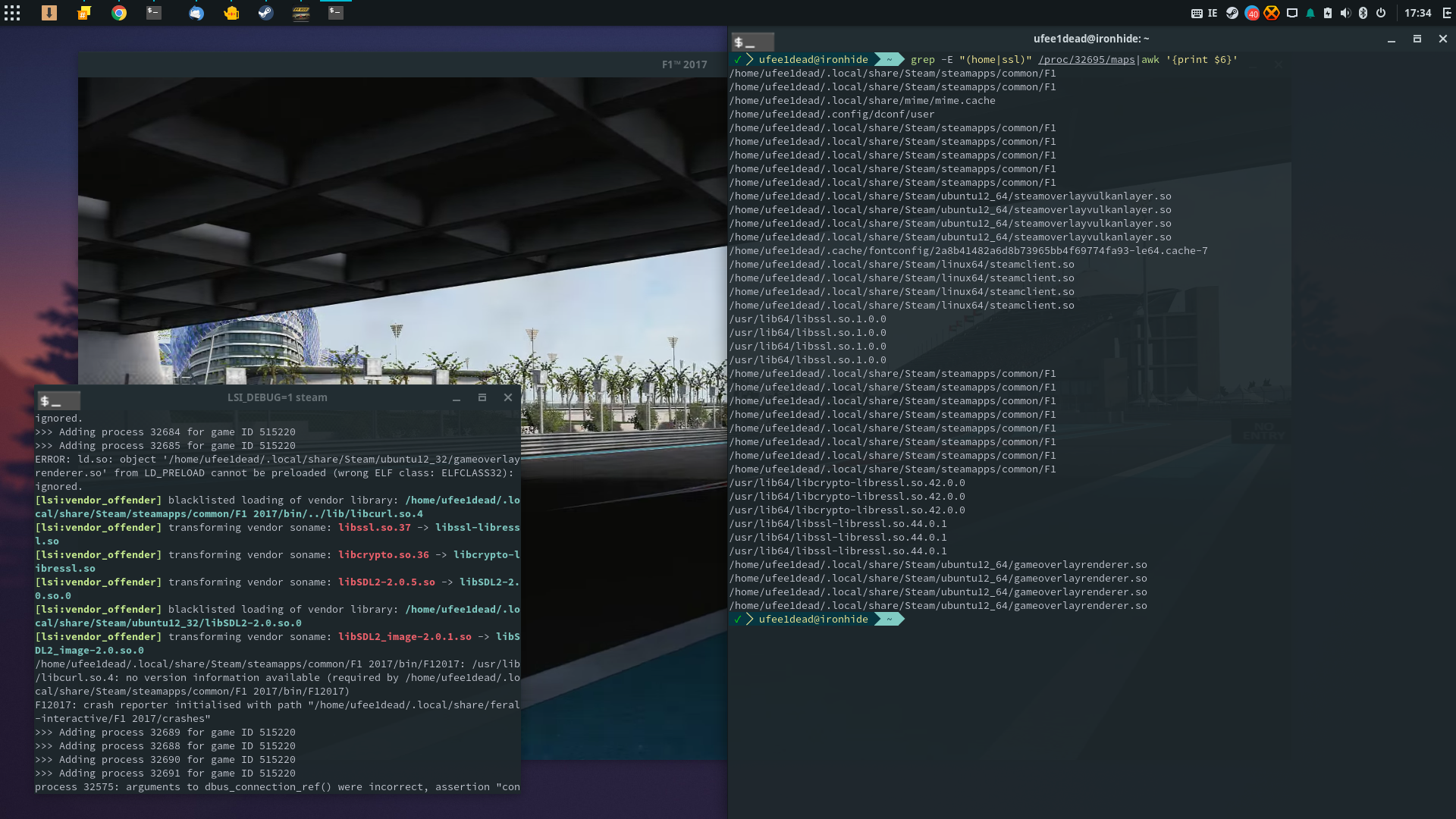Switch to the first terminal panel icon
Screen dimensions: 1456x819
(154, 13)
